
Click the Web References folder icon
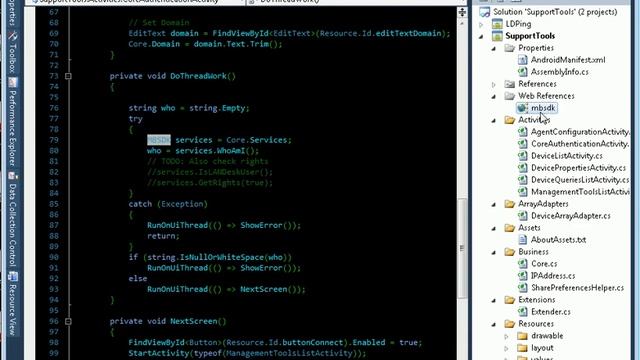tap(509, 96)
